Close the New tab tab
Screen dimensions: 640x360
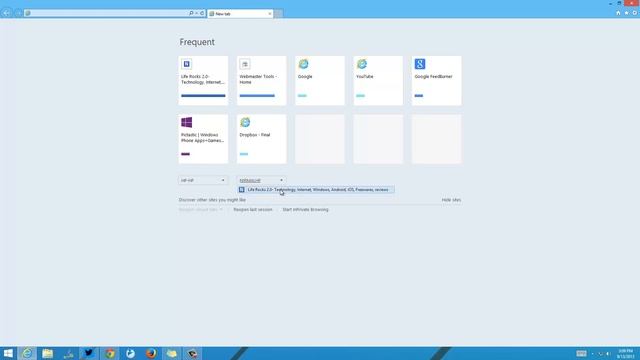(x=269, y=14)
